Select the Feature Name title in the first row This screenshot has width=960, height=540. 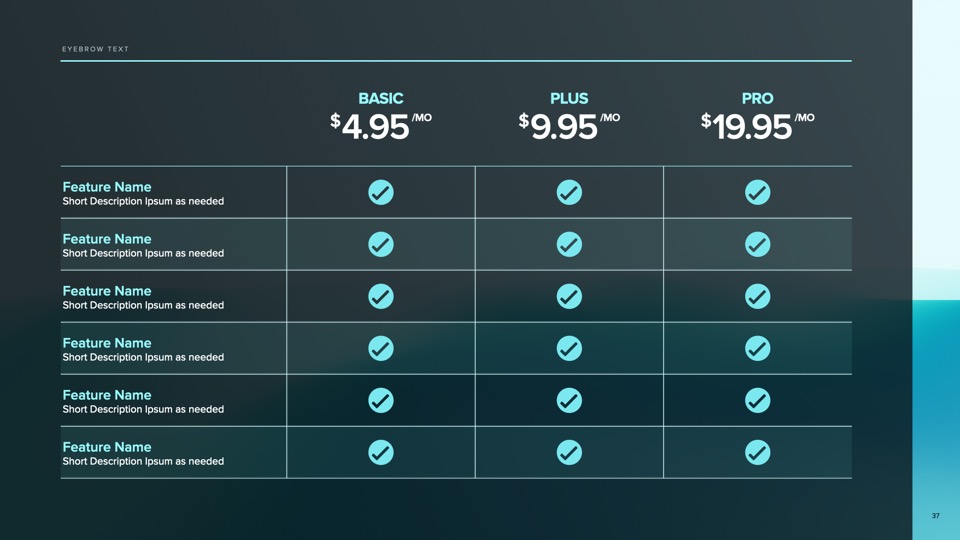pyautogui.click(x=107, y=187)
